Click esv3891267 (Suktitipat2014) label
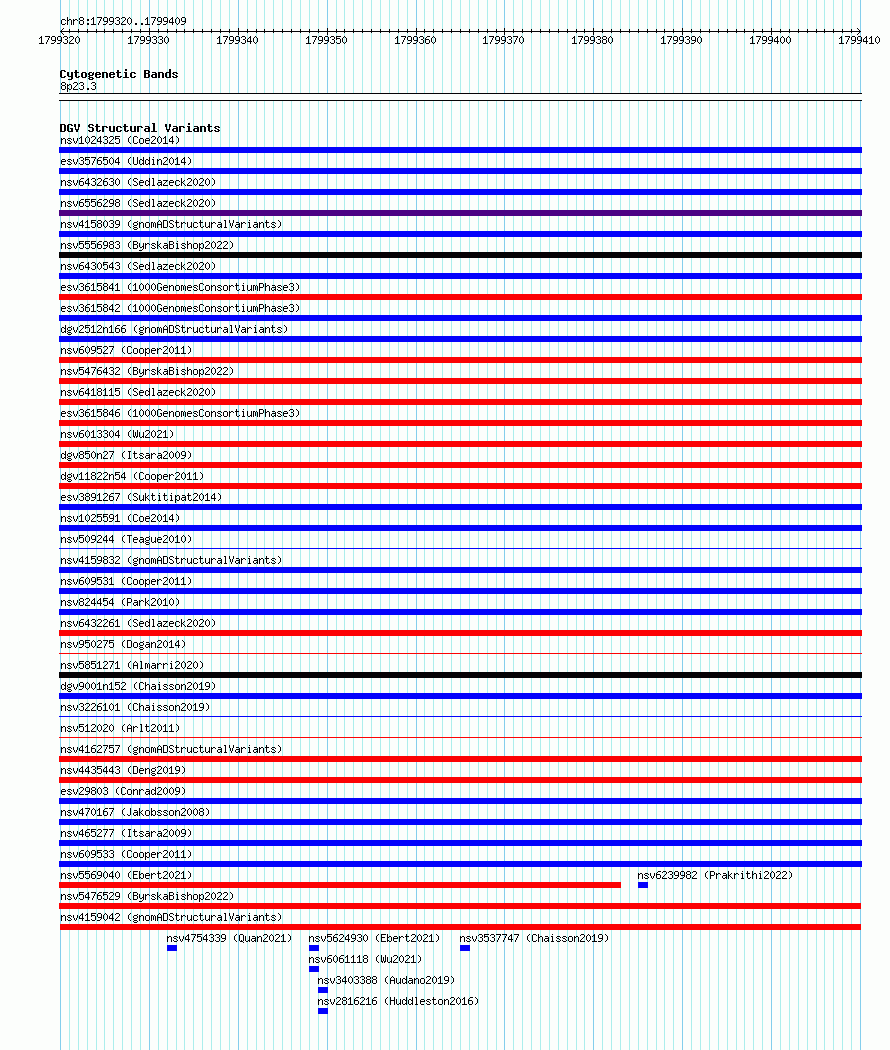This screenshot has height=1050, width=890. [141, 497]
